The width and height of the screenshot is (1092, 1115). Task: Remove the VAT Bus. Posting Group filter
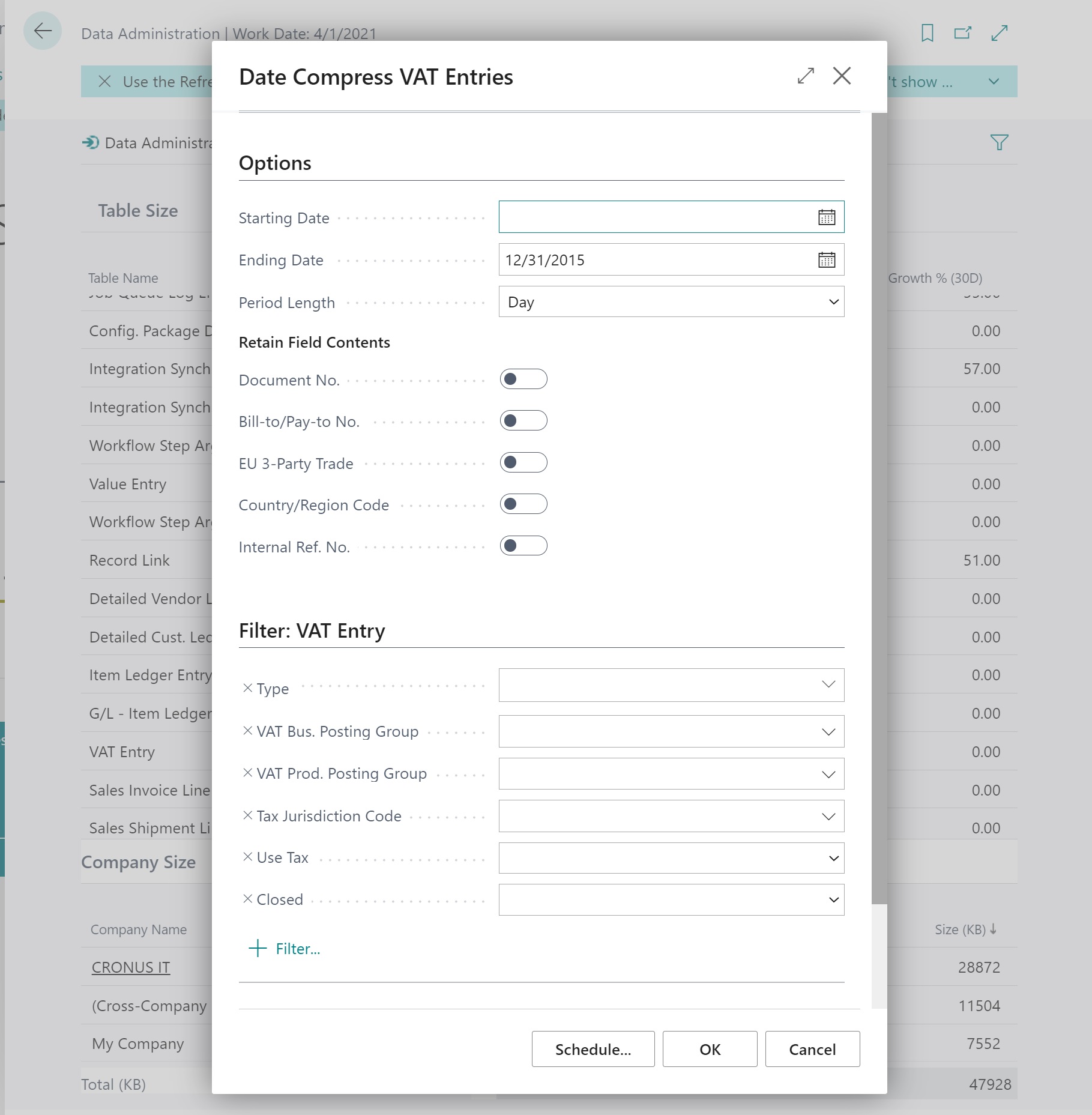[247, 731]
